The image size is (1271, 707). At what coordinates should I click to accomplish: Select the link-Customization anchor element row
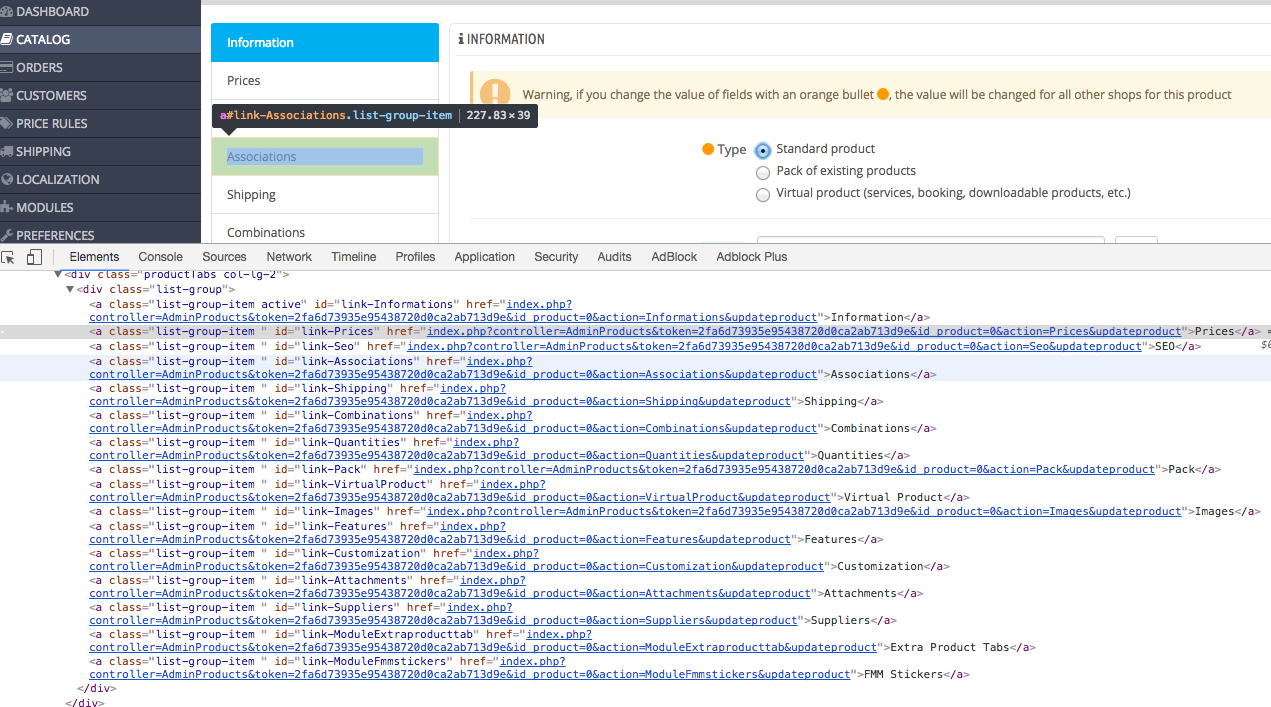pyautogui.click(x=636, y=560)
